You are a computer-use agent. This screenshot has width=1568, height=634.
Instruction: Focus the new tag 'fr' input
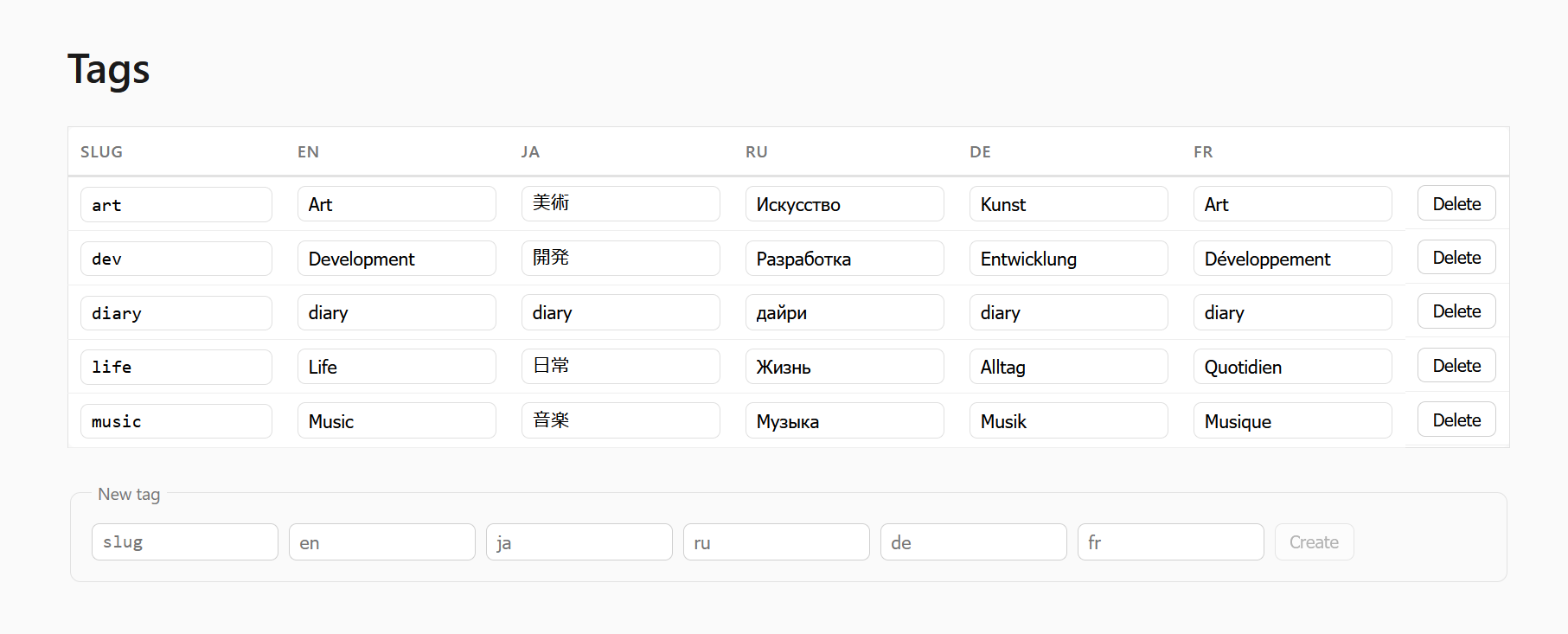point(1171,541)
